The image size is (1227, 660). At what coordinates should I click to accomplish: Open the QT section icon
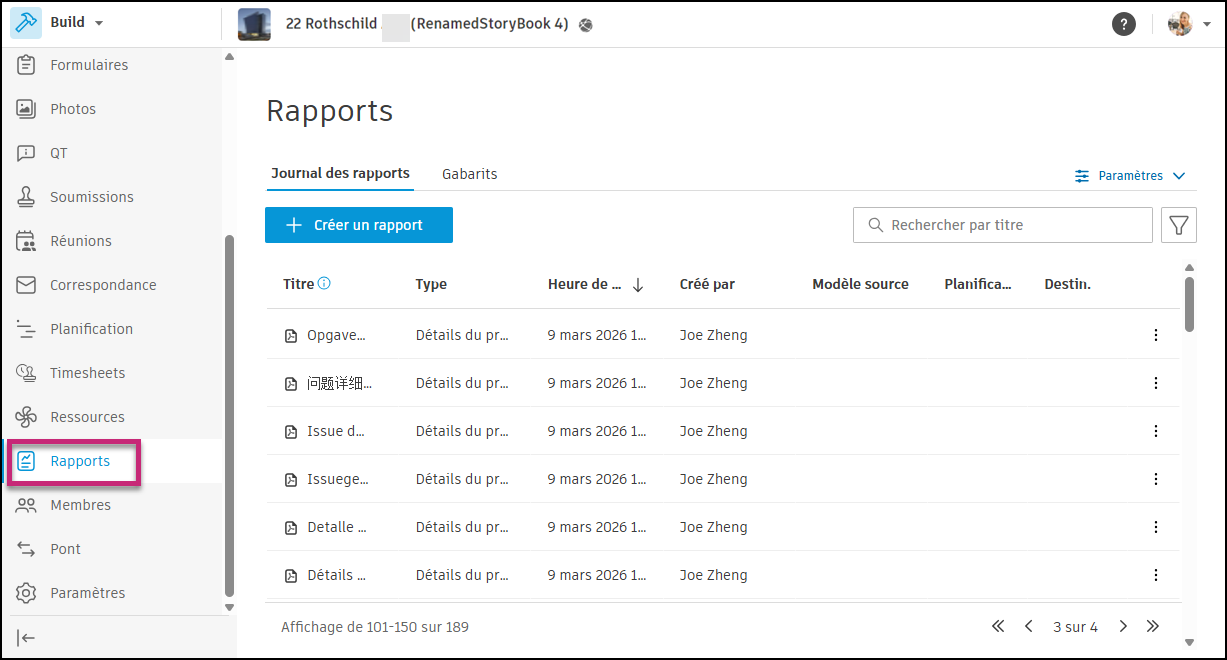click(x=27, y=153)
